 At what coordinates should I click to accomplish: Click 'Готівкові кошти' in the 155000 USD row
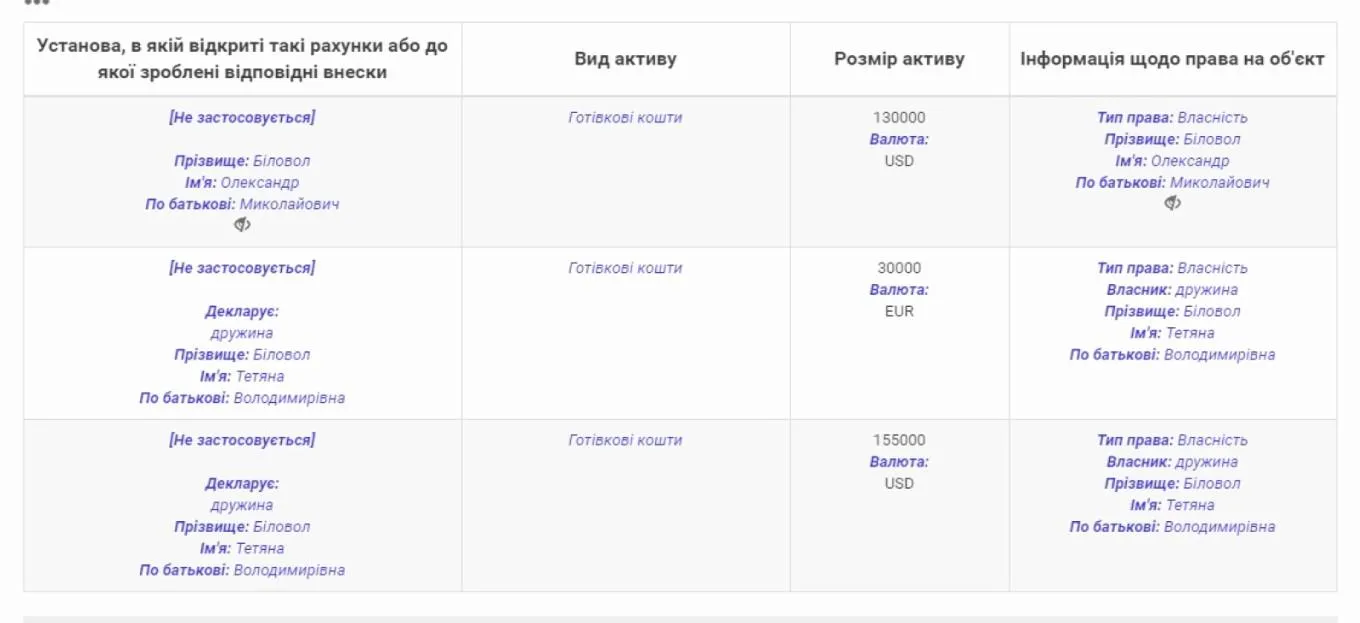(x=625, y=440)
